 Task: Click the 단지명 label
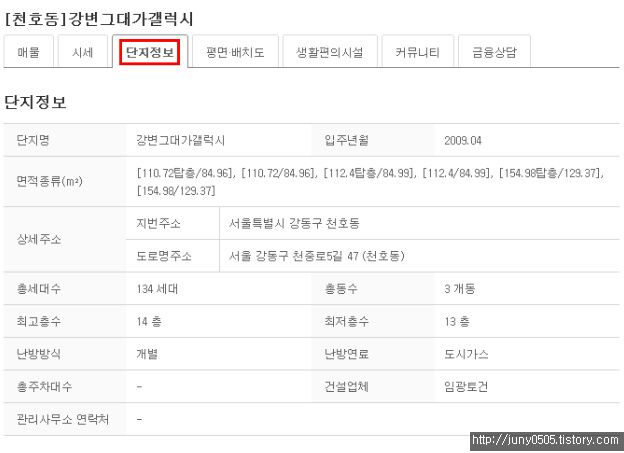33,140
